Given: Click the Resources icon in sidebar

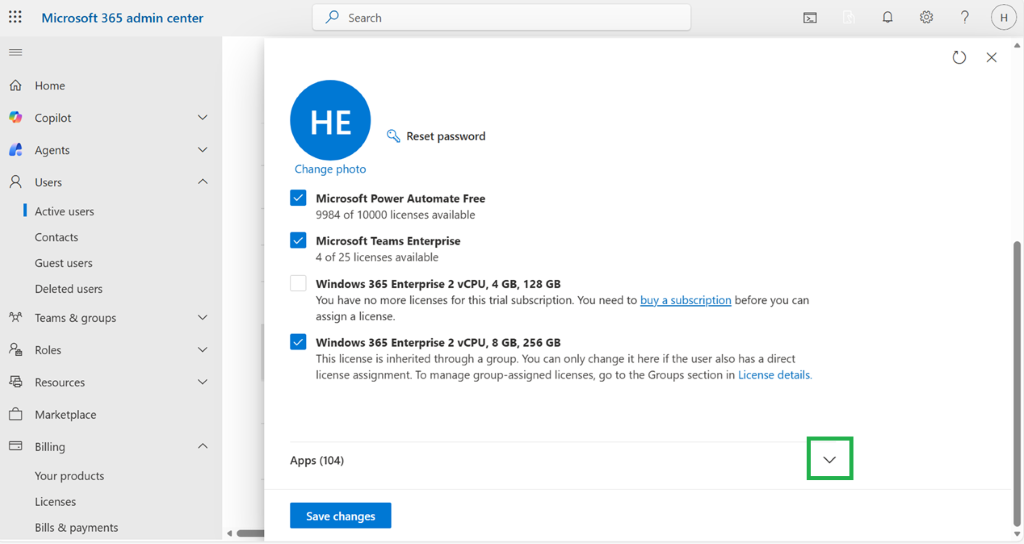Looking at the screenshot, I should coord(16,381).
